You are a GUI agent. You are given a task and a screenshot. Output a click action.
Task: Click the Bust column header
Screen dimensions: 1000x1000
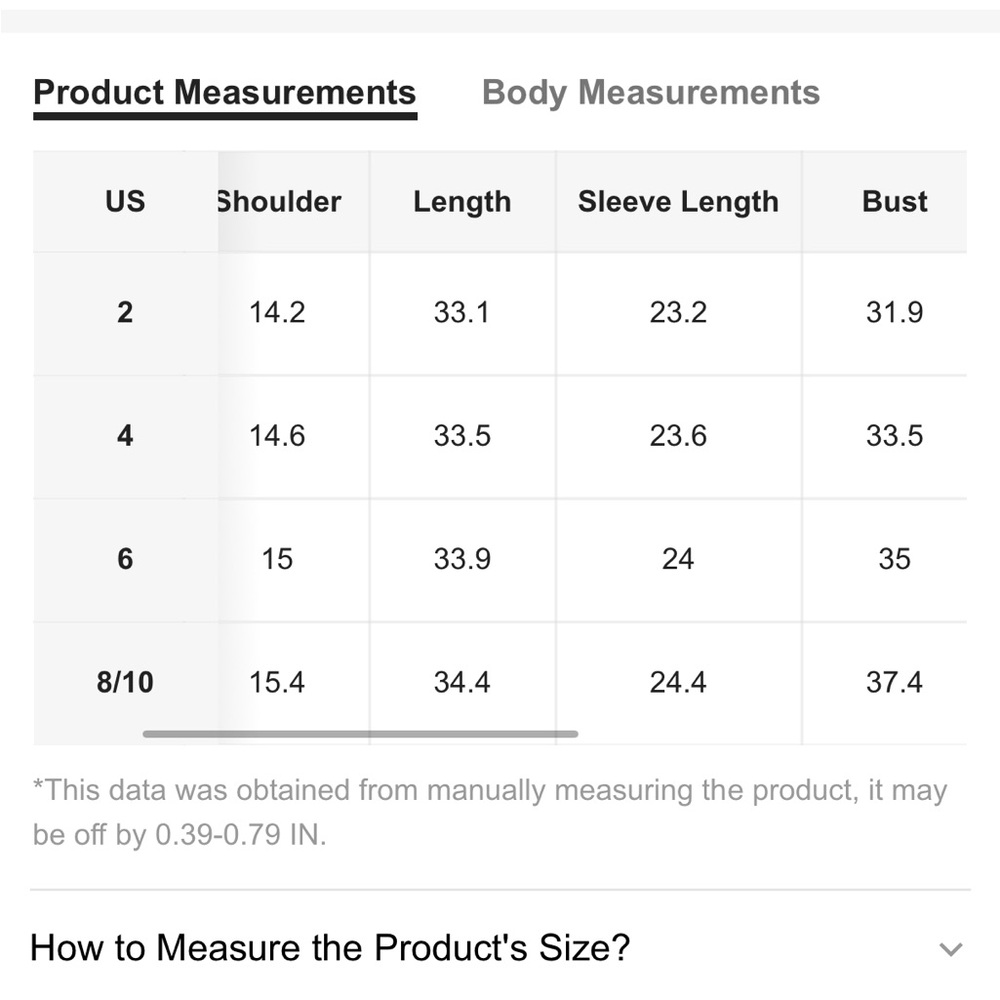[894, 201]
